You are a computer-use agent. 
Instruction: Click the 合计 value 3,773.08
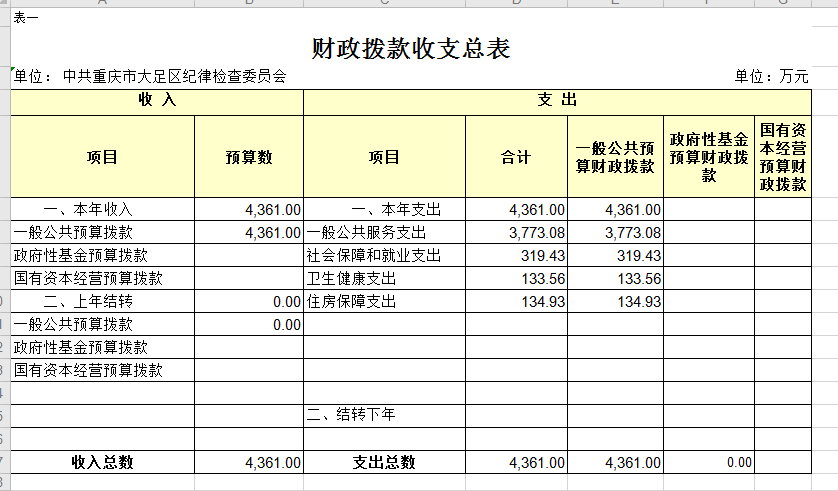(x=536, y=233)
